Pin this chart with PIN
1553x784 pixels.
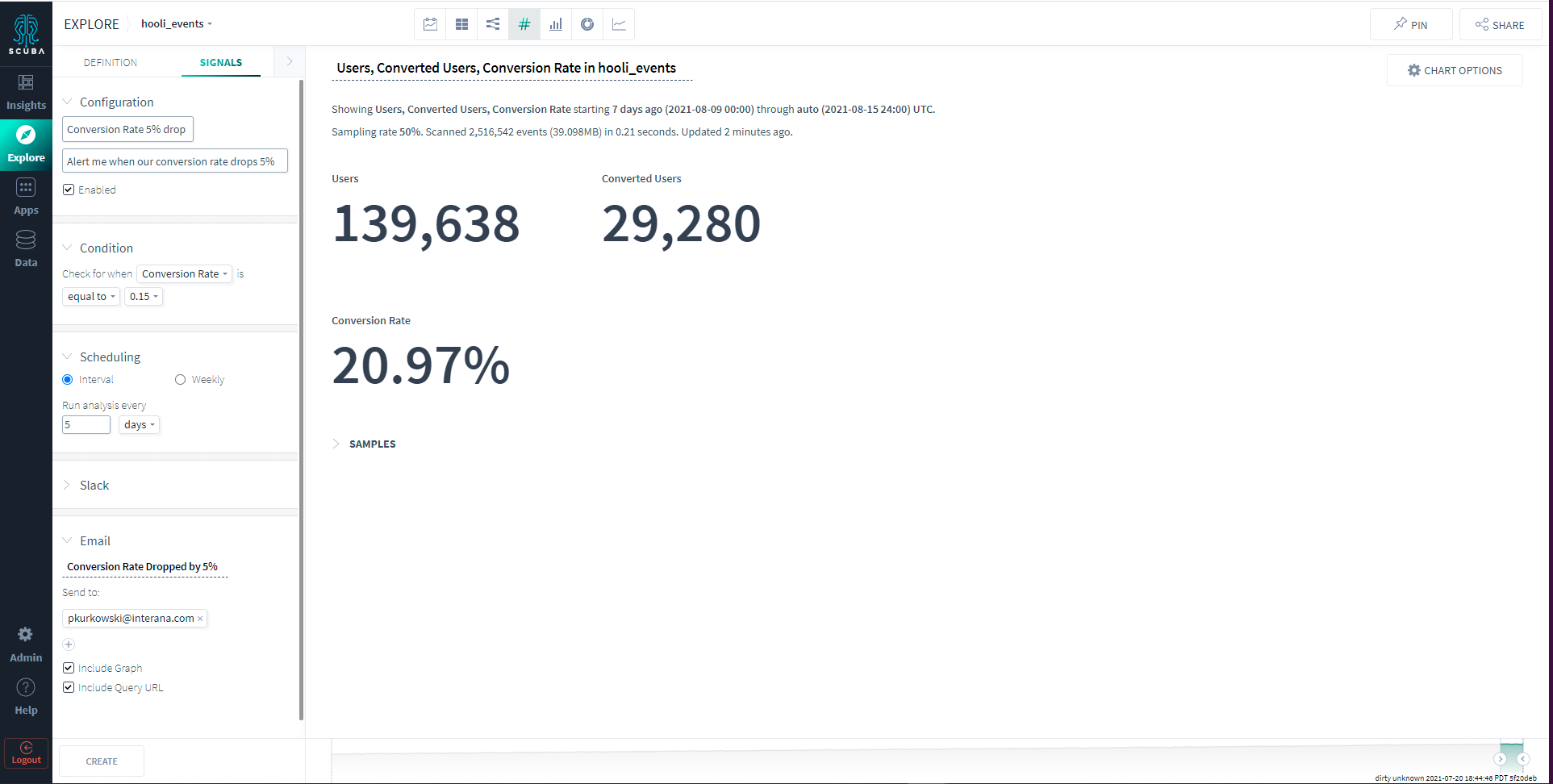pyautogui.click(x=1411, y=24)
